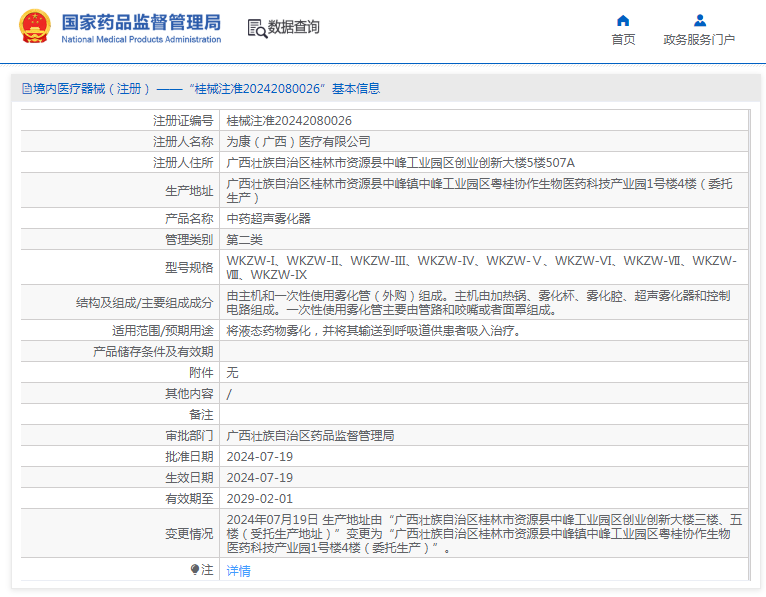Click production address value 粤桂协作生物医药科技产业园
This screenshot has height=597, width=766.
pyautogui.click(x=480, y=191)
